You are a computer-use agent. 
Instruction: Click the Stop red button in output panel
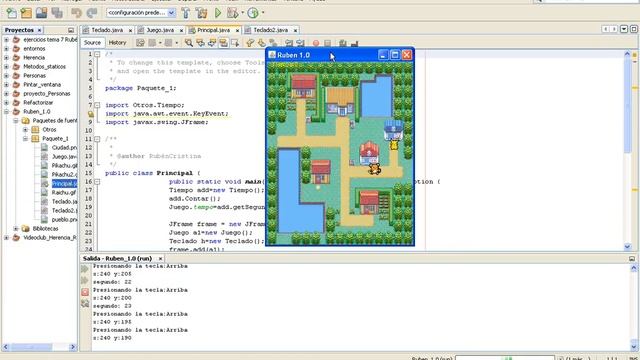85,292
